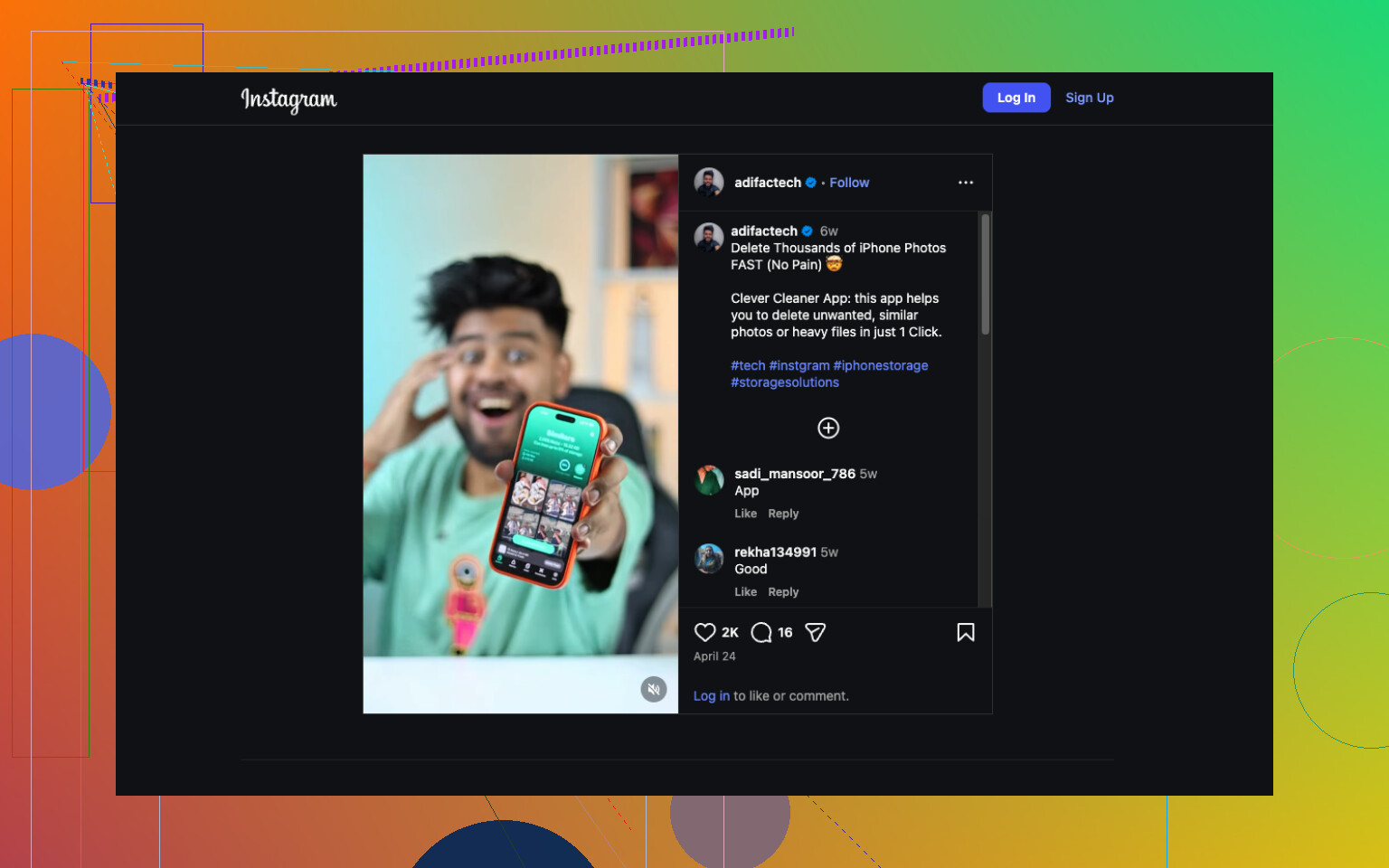The width and height of the screenshot is (1389, 868).
Task: Open adifactech username in the post header
Action: [x=768, y=183]
